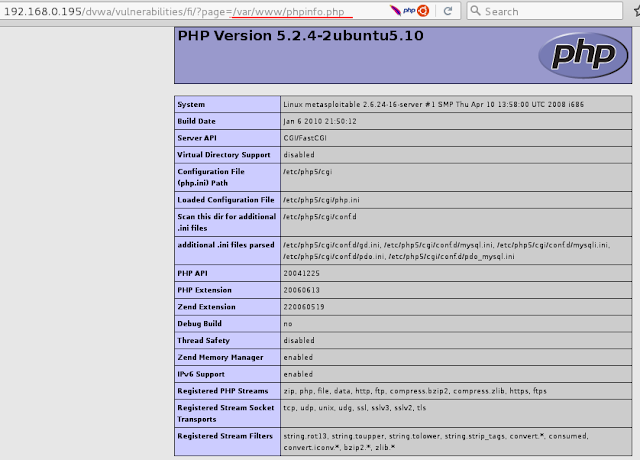Click the 'string.rot13, string.toupper' filters value
The height and width of the screenshot is (460, 640).
click(436, 442)
